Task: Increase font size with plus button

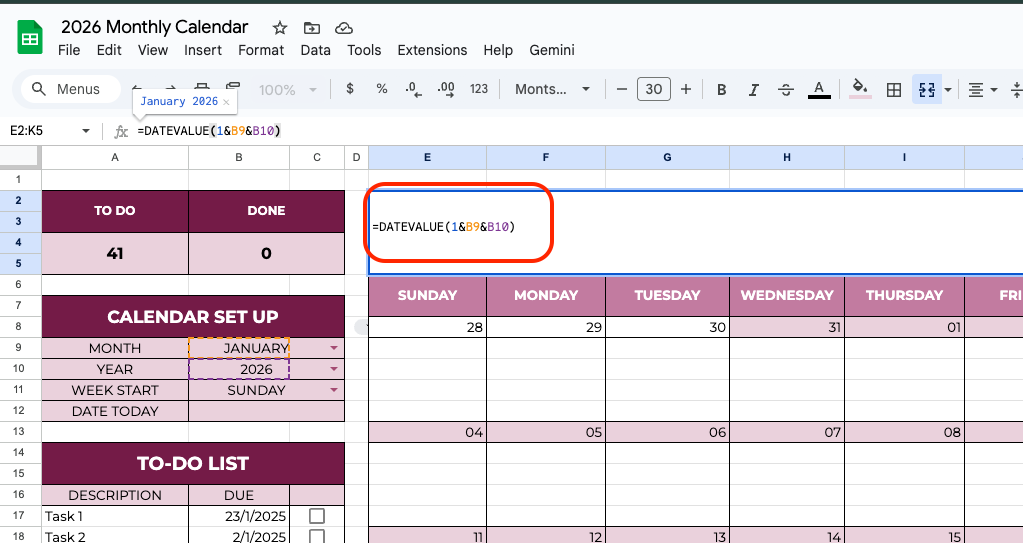Action: pos(686,89)
